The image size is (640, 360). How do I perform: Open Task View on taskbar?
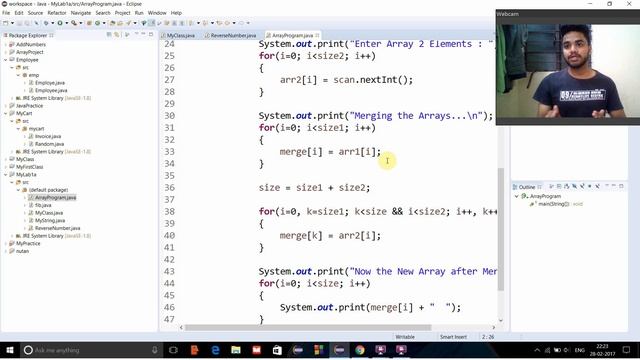click(173, 350)
